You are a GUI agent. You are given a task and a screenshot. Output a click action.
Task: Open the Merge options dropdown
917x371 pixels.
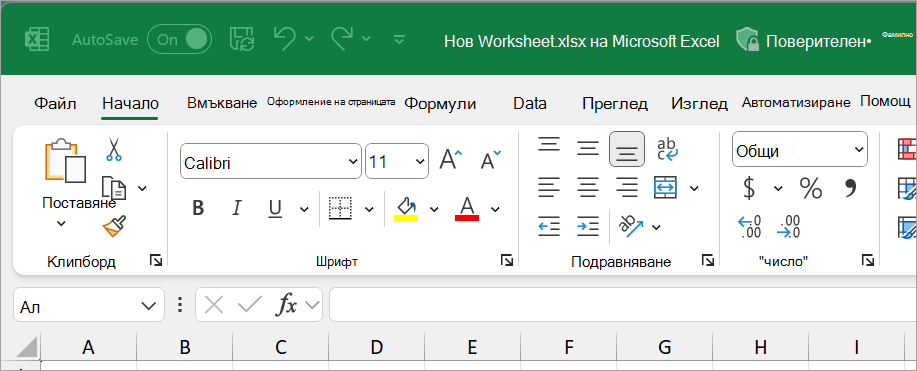(x=694, y=188)
